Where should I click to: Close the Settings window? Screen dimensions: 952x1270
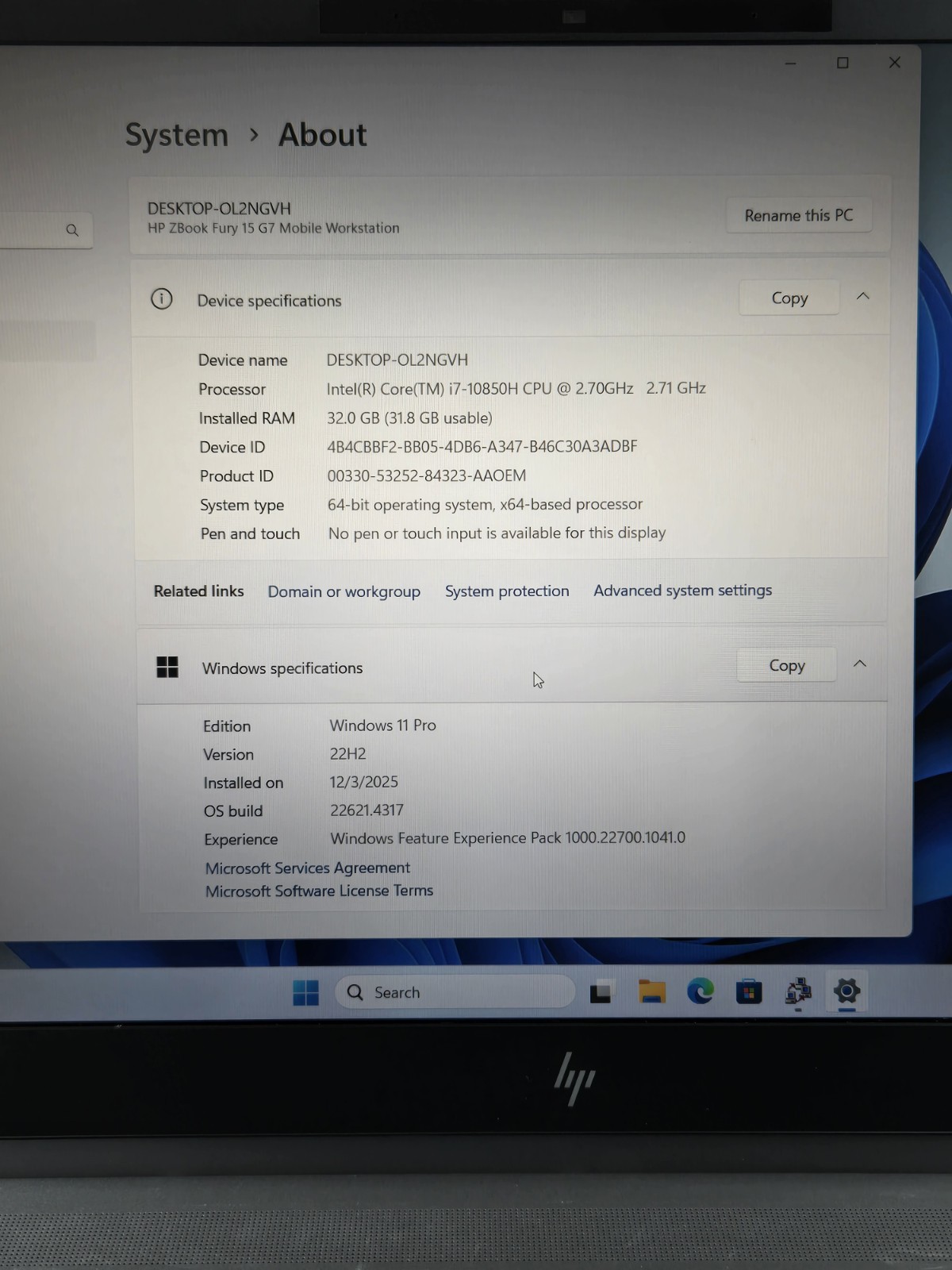[x=894, y=62]
